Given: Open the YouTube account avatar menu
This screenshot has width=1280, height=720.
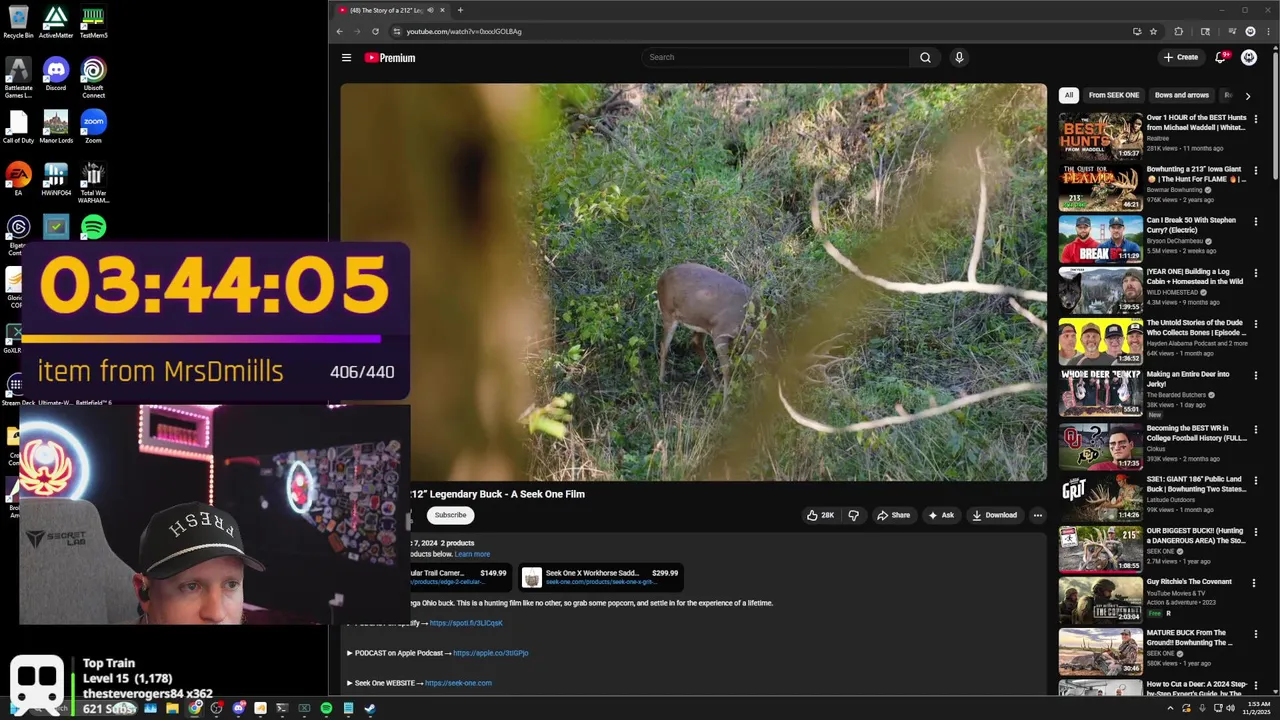Looking at the screenshot, I should click(x=1249, y=58).
